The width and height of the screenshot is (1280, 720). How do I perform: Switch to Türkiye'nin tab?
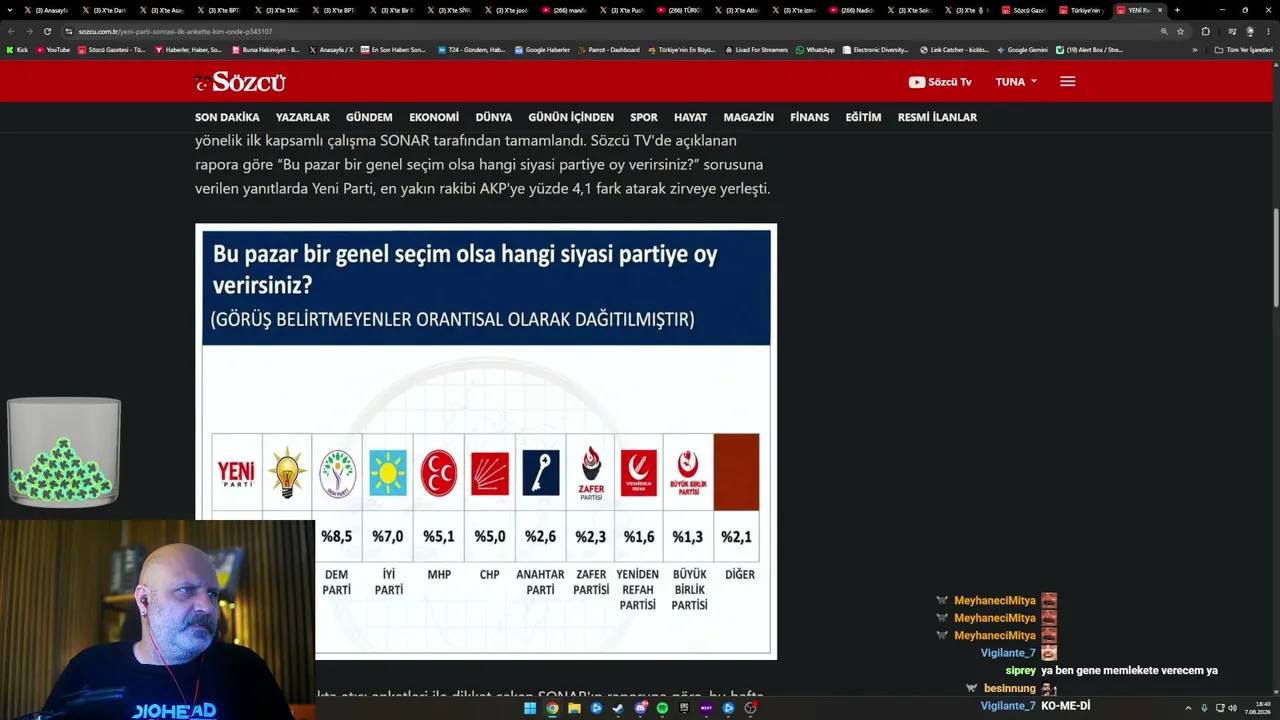(x=1082, y=10)
